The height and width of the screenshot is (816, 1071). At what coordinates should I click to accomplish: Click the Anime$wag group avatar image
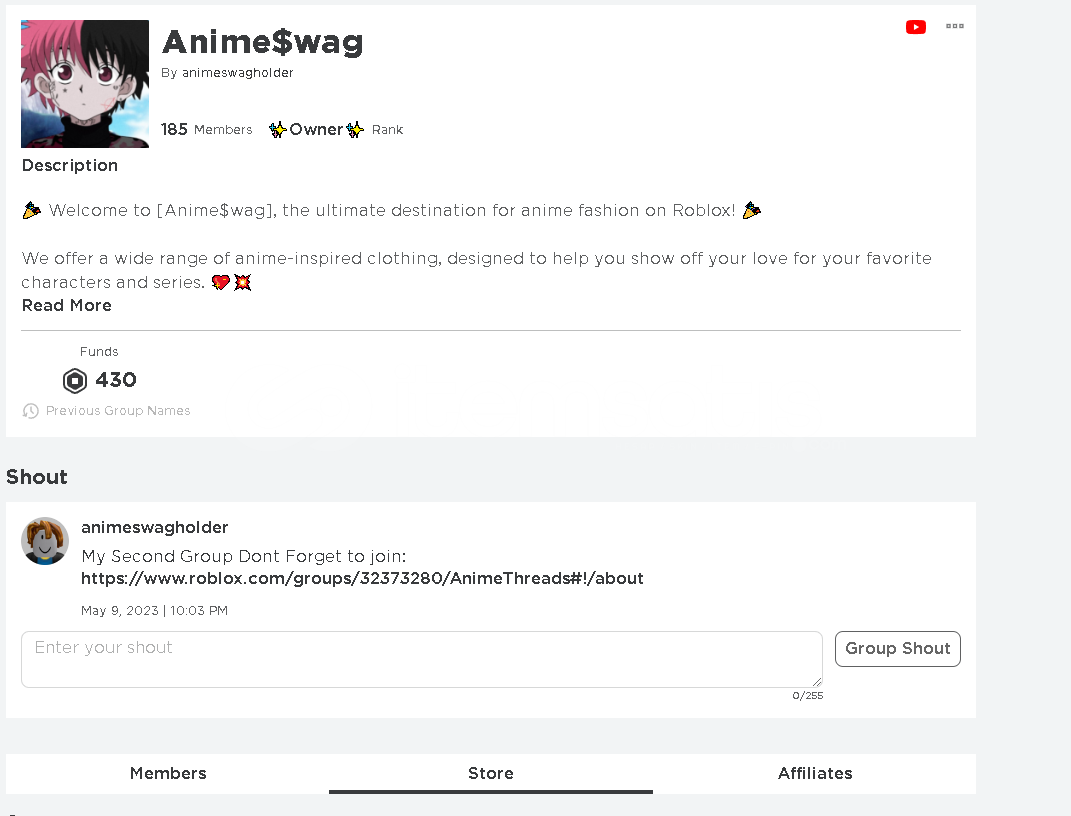(85, 83)
